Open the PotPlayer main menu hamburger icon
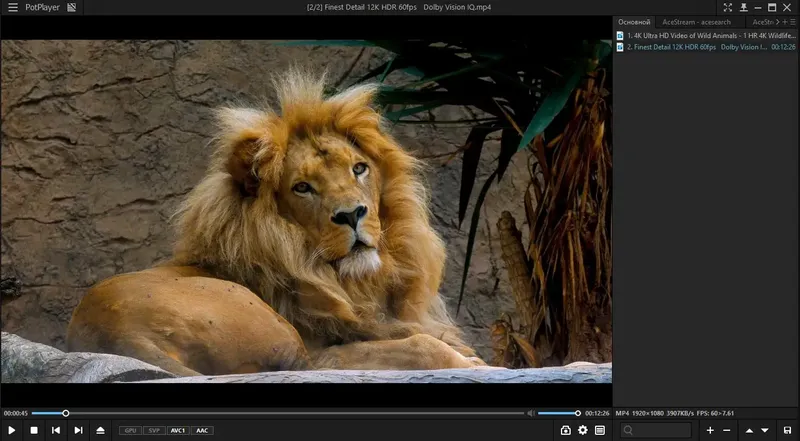The width and height of the screenshot is (800, 441). 13,8
